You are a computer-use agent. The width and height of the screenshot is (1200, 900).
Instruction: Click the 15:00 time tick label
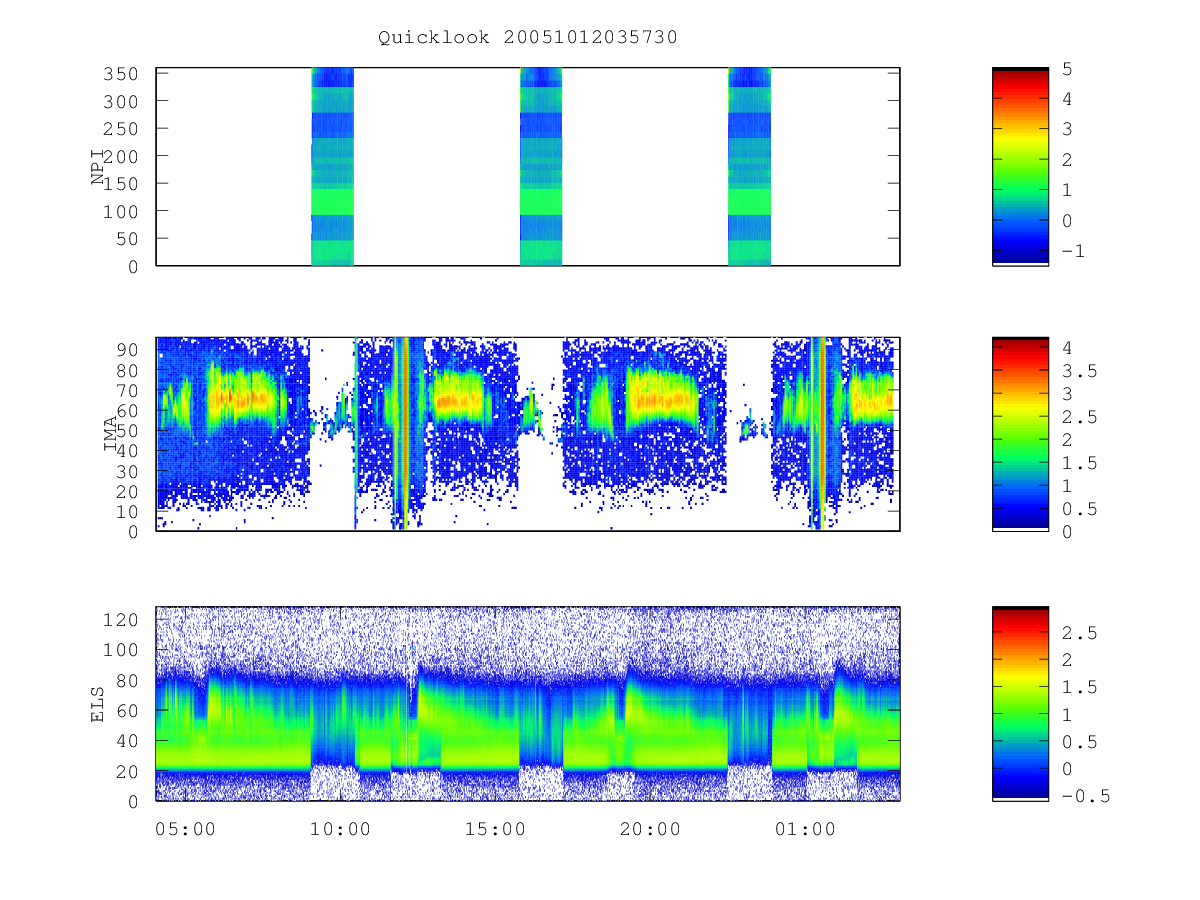[496, 829]
